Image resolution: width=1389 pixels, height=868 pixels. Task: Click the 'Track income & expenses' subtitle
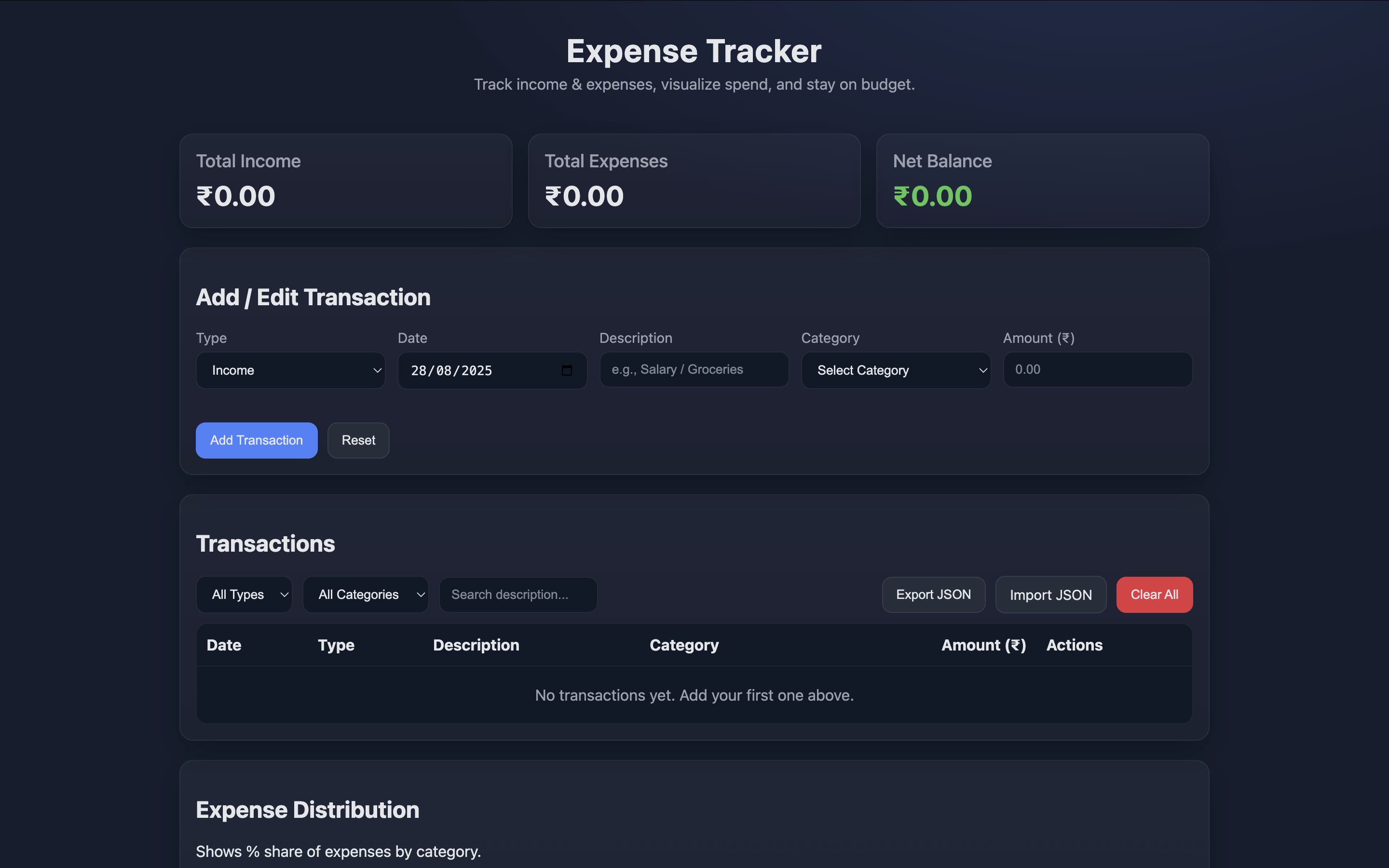tap(694, 84)
